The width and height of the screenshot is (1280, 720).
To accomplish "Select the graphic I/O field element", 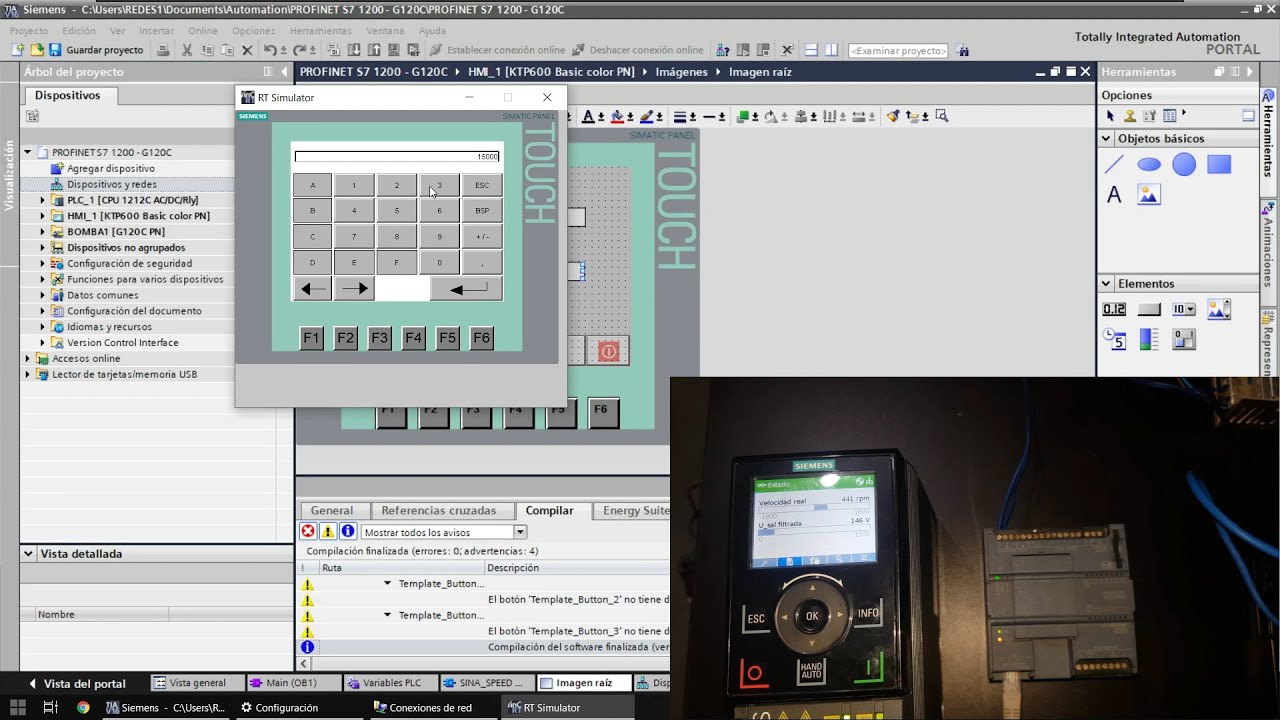I will [x=1219, y=309].
